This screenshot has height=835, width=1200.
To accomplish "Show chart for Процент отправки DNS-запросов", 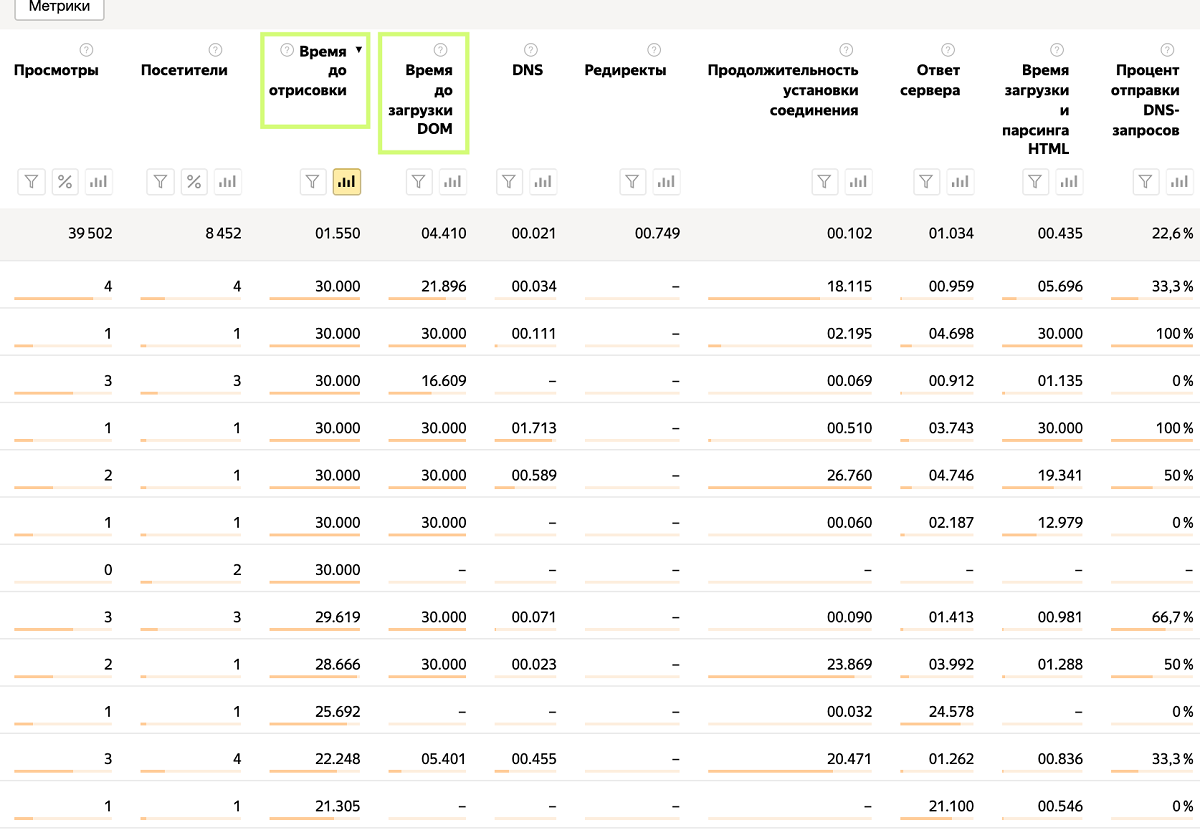I will point(1180,181).
